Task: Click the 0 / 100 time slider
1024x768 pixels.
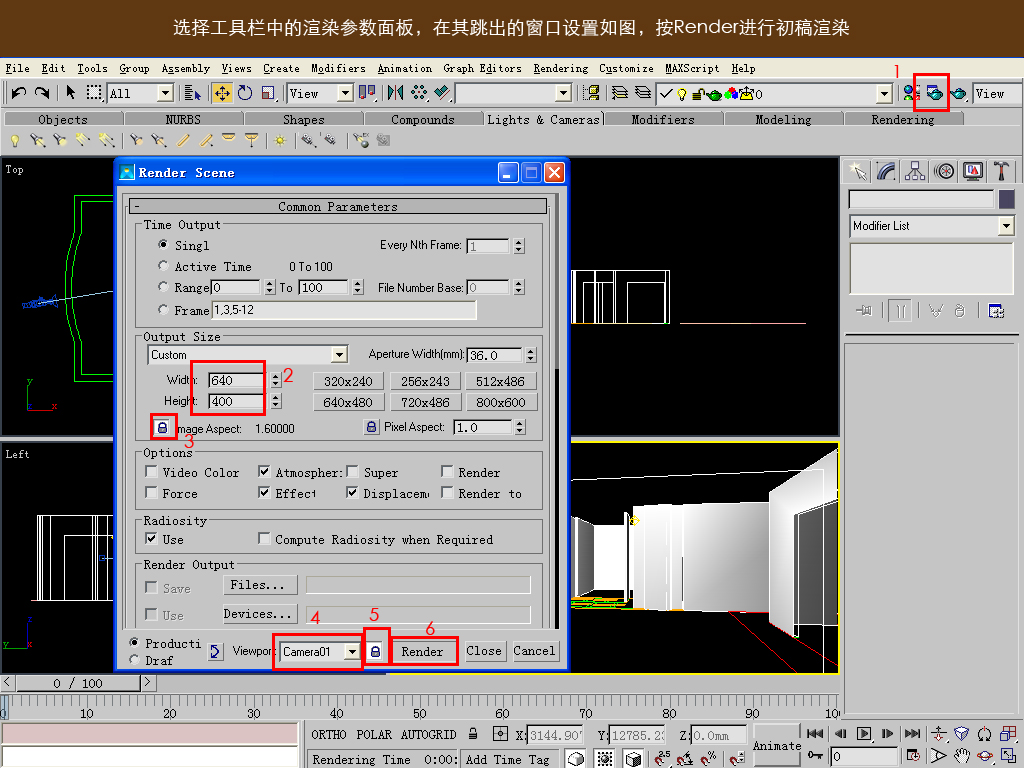Action: (78, 683)
